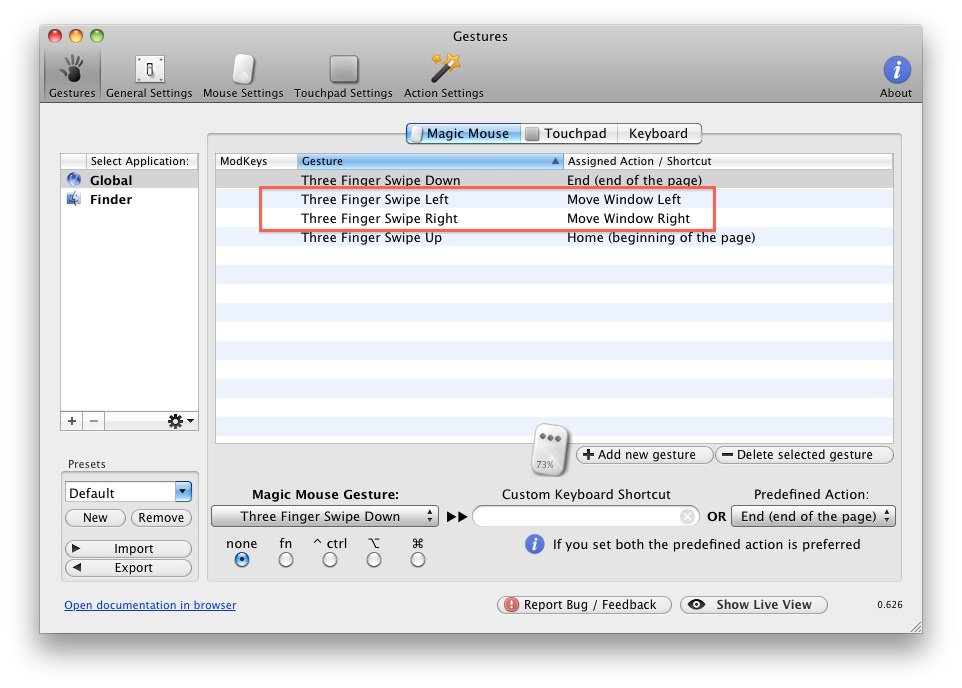Click the ModKeys column header
Screen dimensions: 962x688
(x=256, y=161)
